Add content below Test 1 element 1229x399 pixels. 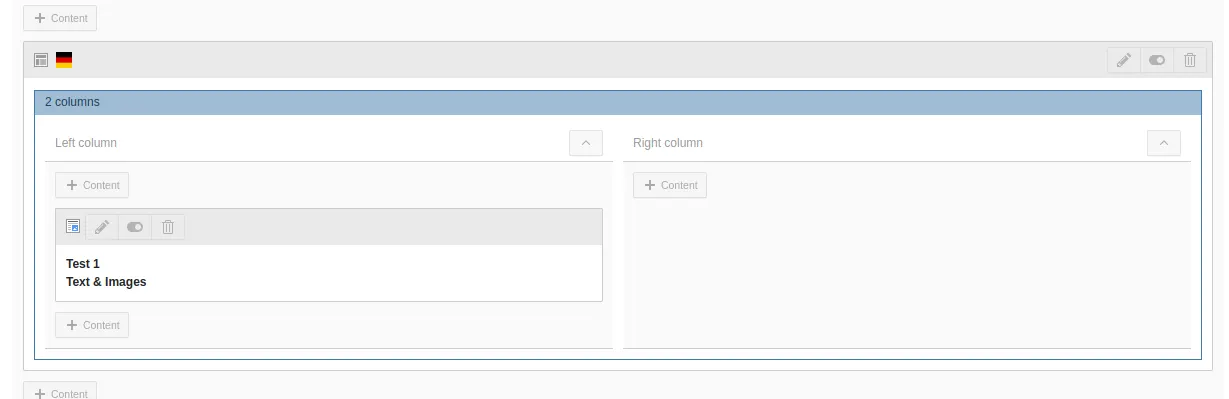(92, 325)
